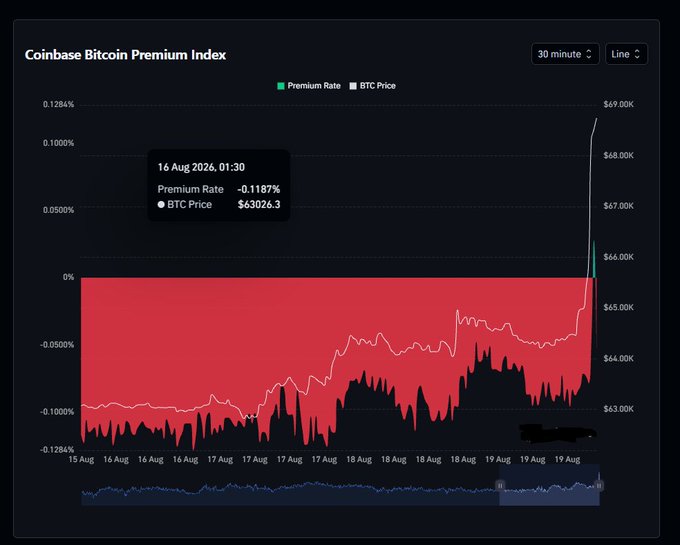
Task: Open the Line chart type dropdown
Action: pyautogui.click(x=626, y=54)
